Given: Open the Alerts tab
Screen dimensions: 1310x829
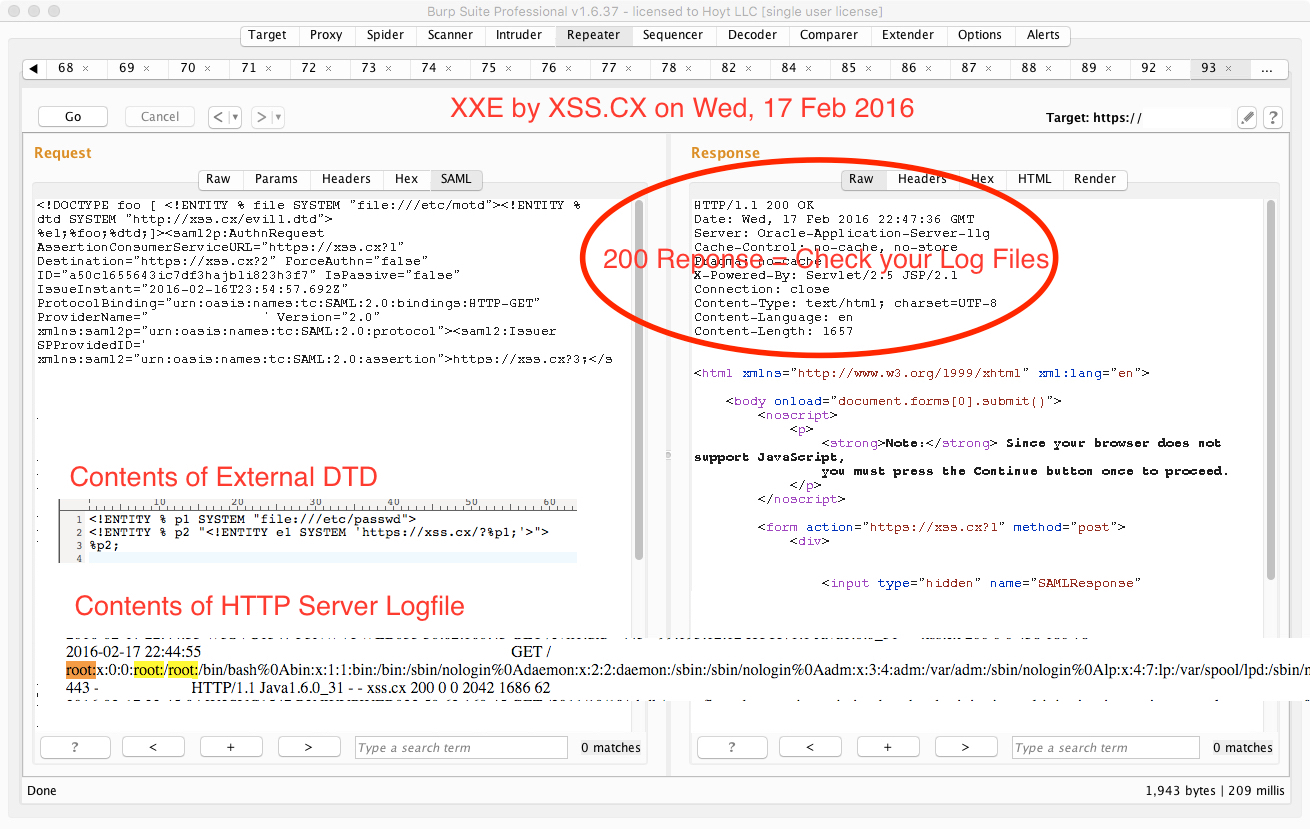Looking at the screenshot, I should pos(1043,35).
